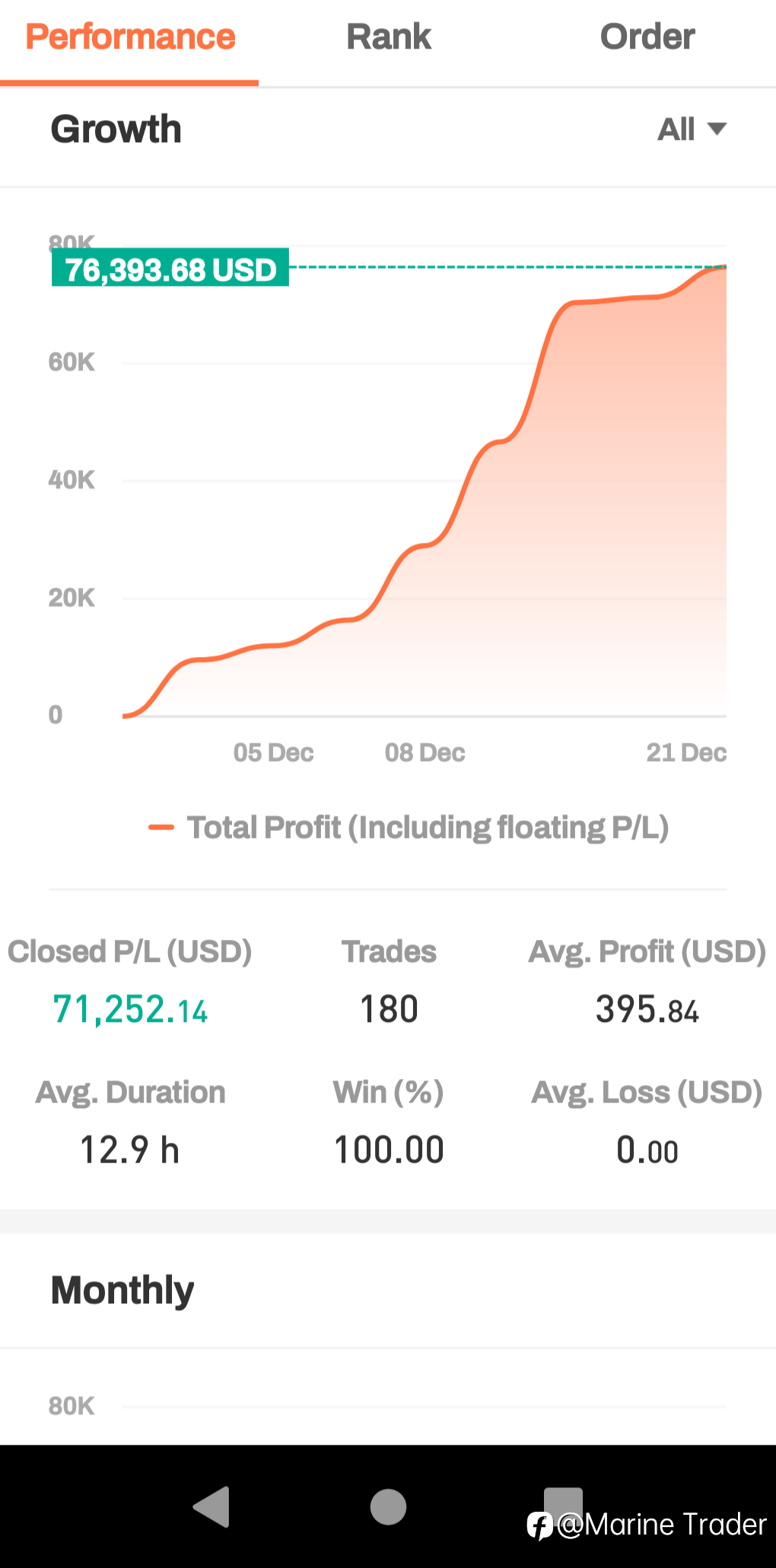Click the Facebook logo in watermark
Viewport: 776px width, 1568px height.
pos(539,1525)
